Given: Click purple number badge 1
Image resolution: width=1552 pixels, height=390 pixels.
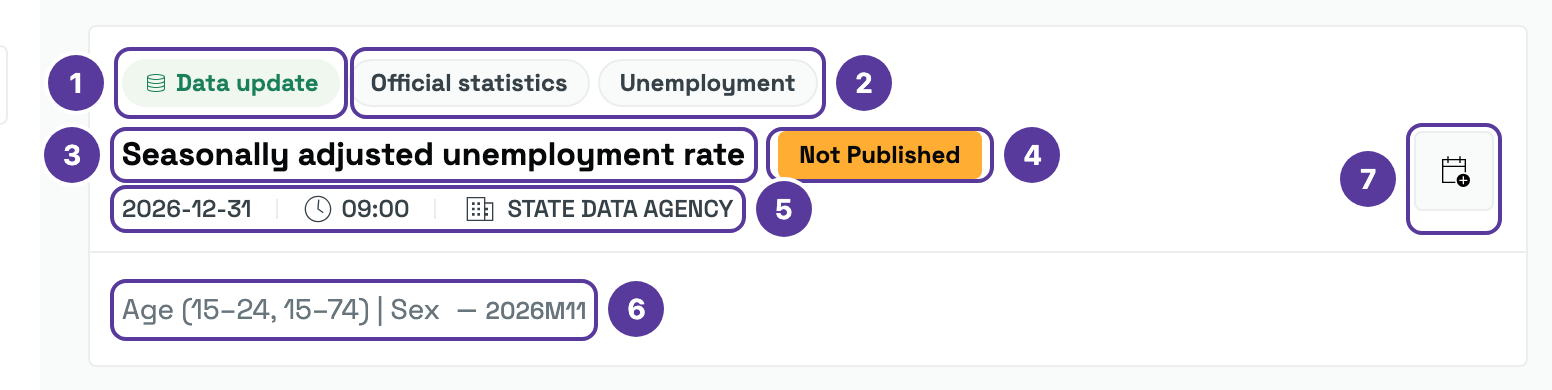Looking at the screenshot, I should tap(77, 83).
